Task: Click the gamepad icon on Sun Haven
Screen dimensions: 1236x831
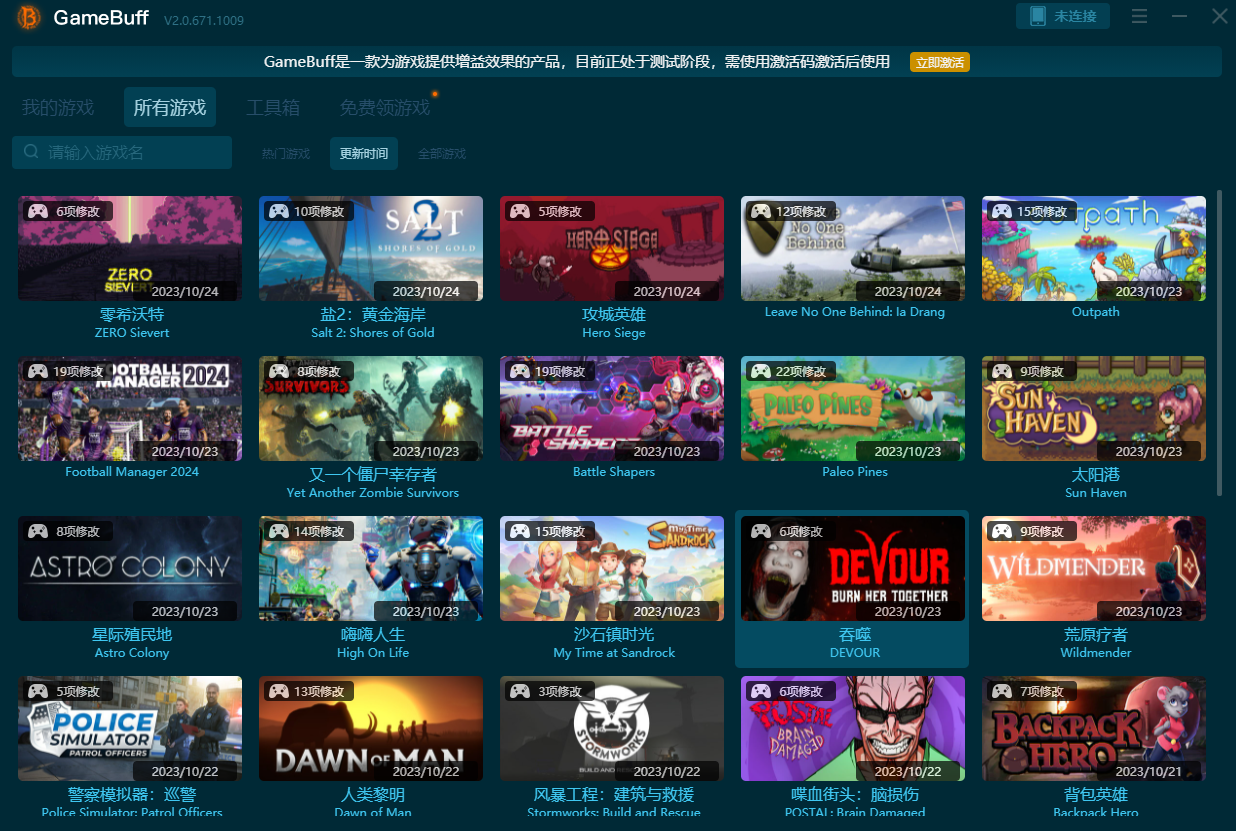Action: tap(1002, 371)
